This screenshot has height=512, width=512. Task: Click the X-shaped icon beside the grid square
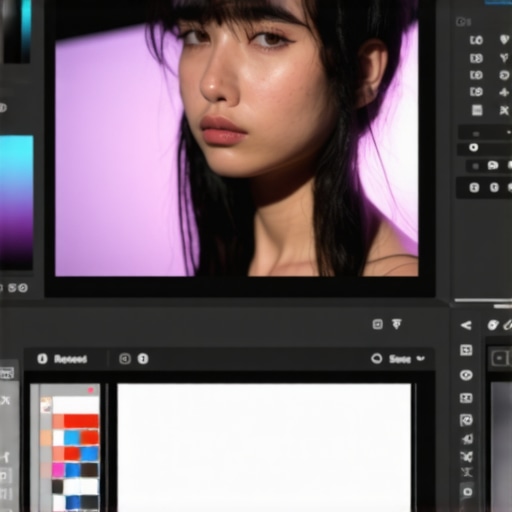[504, 110]
